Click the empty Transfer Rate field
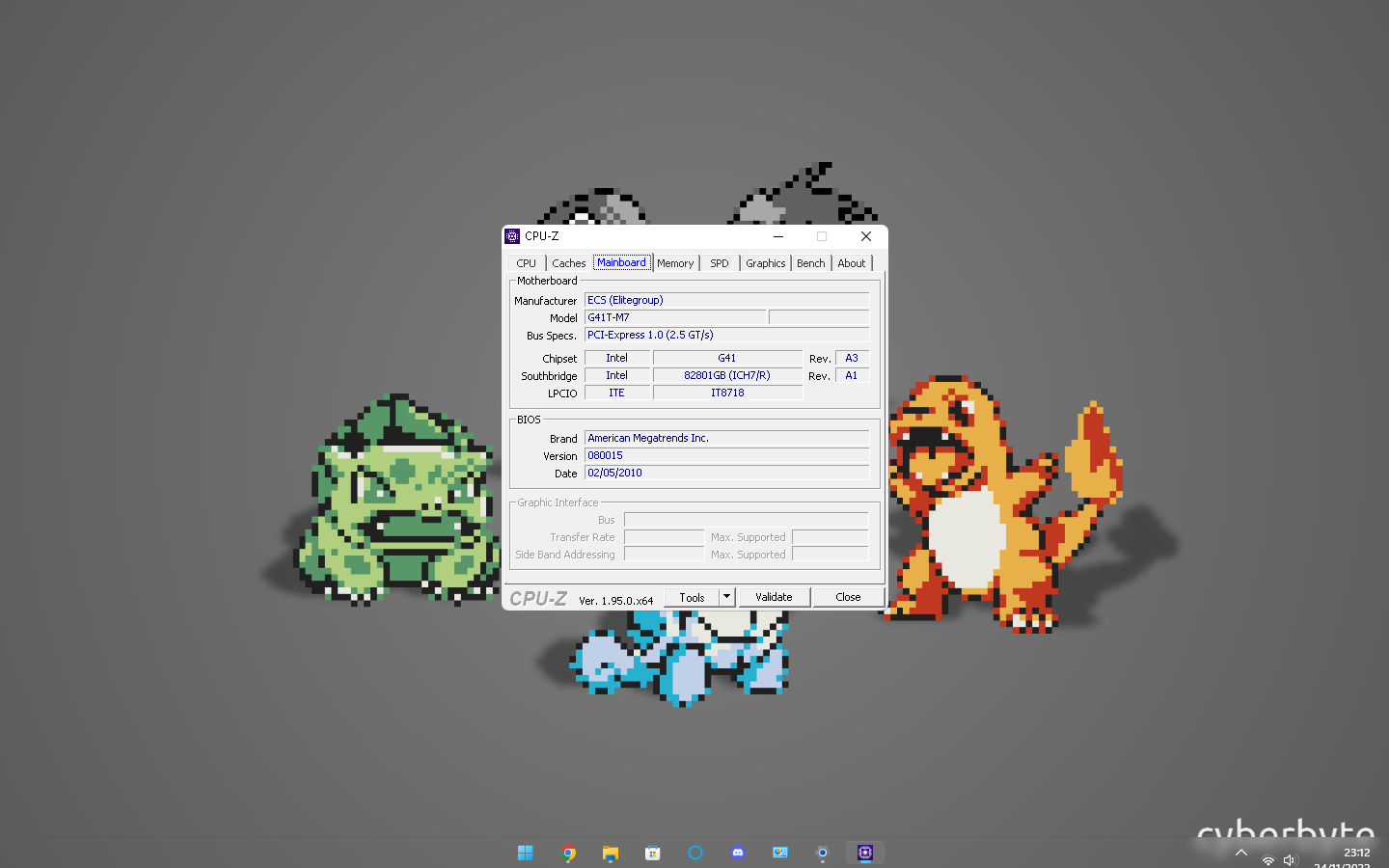 click(665, 537)
